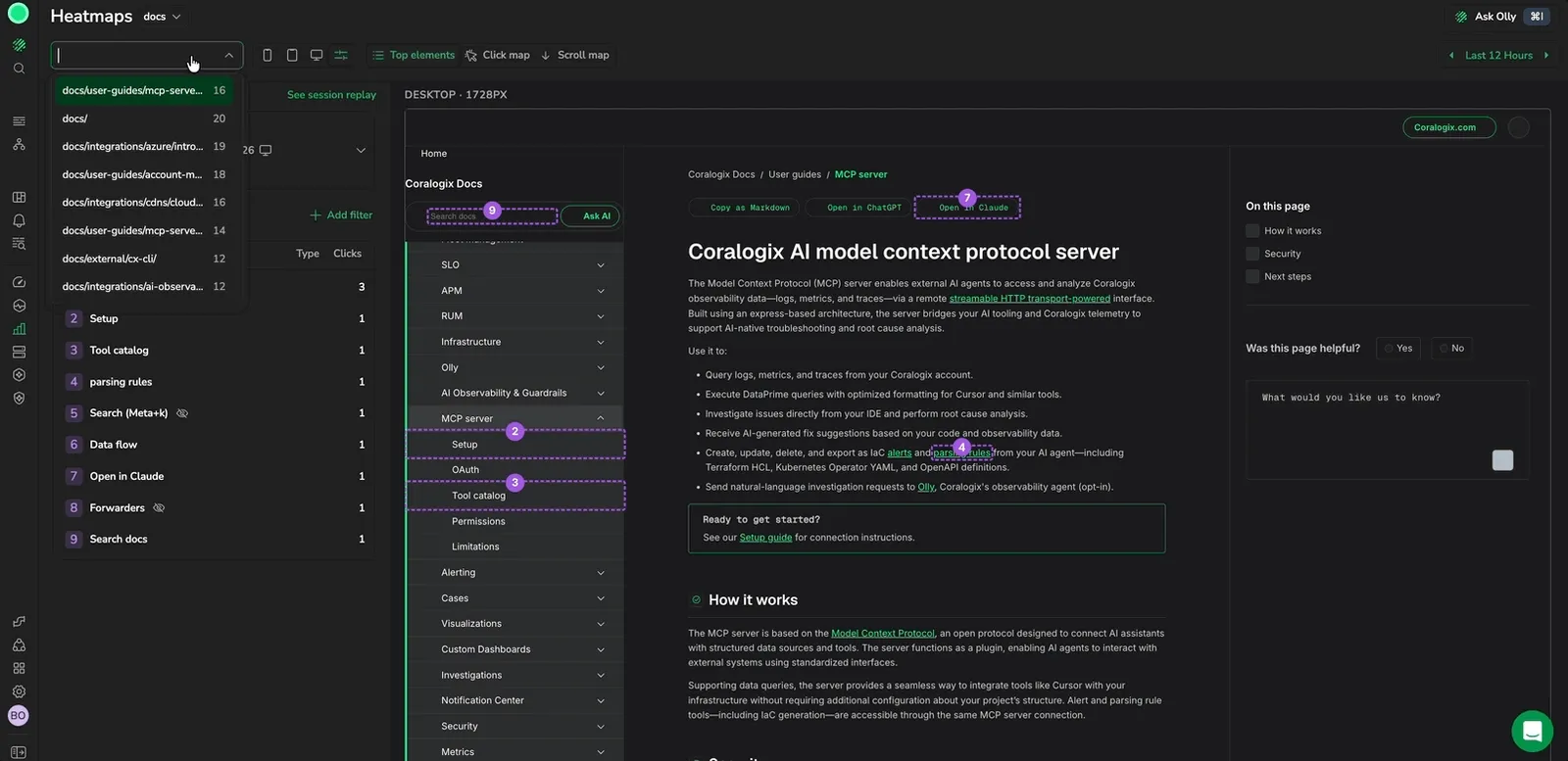Switch to the Scroll map tab
1568x761 pixels.
pyautogui.click(x=575, y=56)
